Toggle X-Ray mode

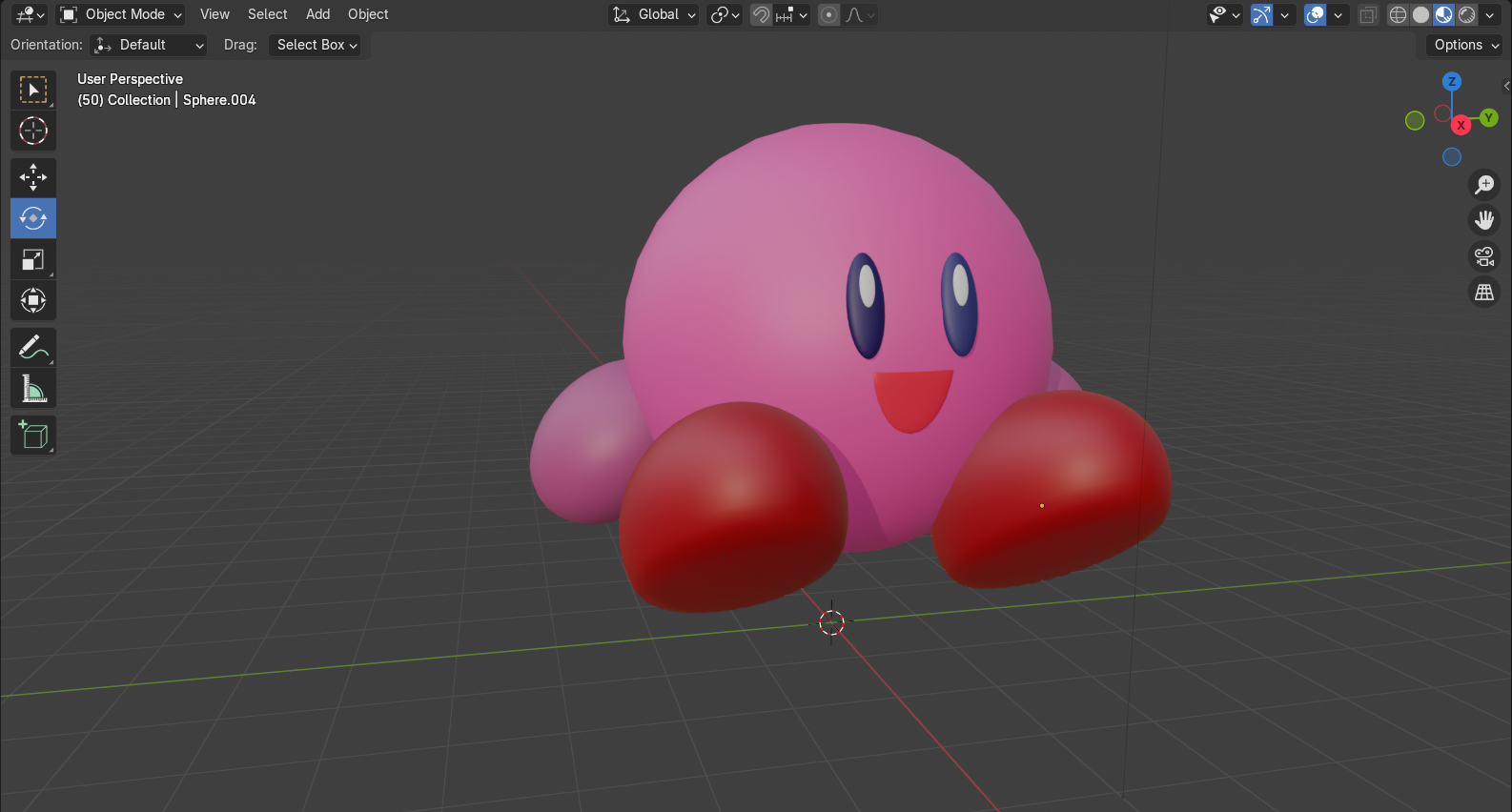pyautogui.click(x=1368, y=14)
